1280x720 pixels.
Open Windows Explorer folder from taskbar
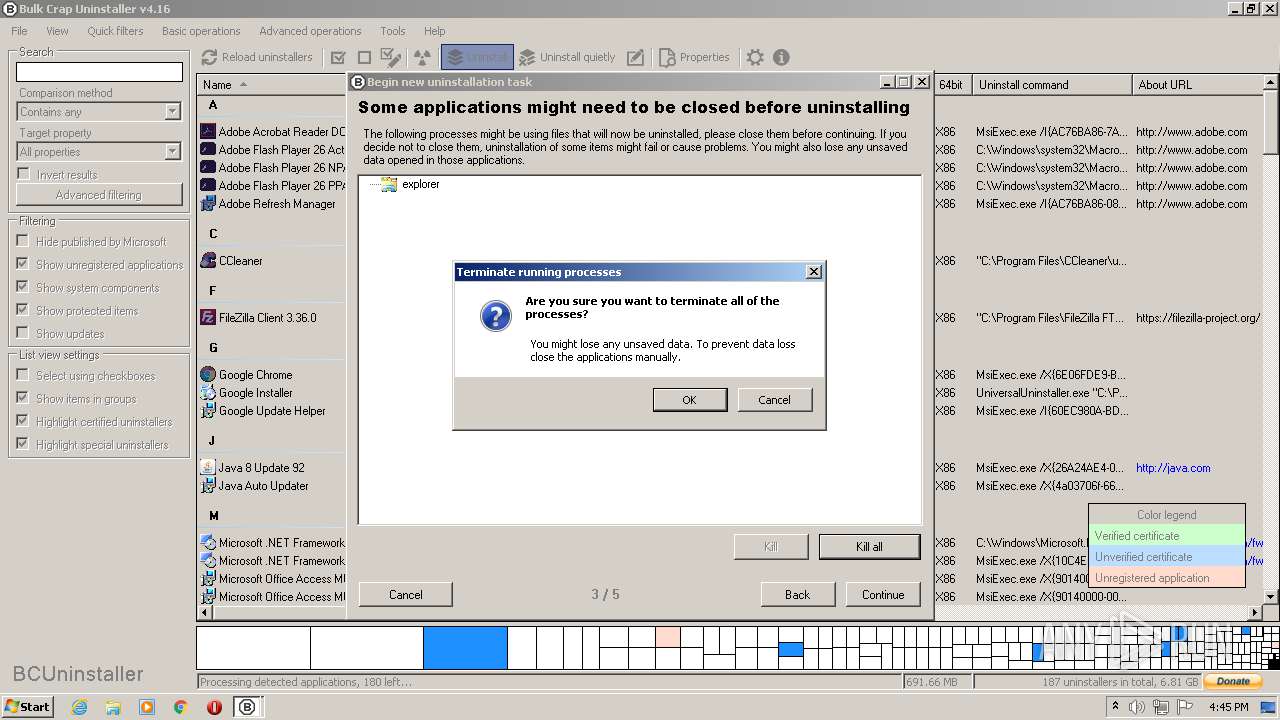(x=113, y=707)
